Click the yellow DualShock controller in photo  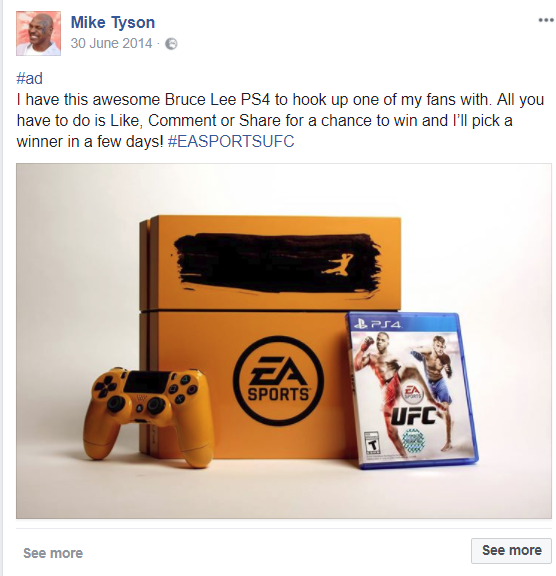[148, 415]
